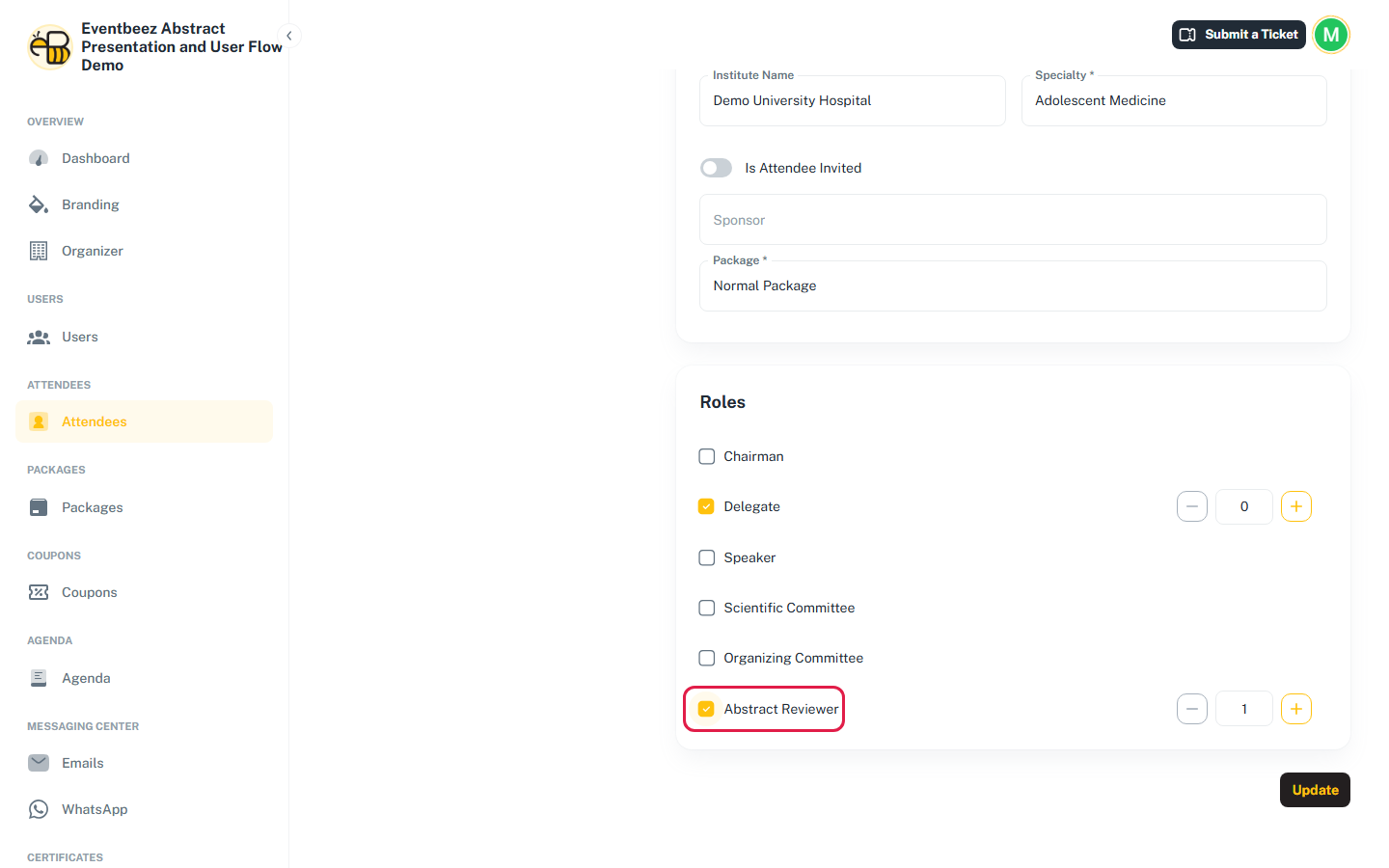The width and height of the screenshot is (1389, 868).
Task: Open the Sponsor dropdown field
Action: [1013, 220]
